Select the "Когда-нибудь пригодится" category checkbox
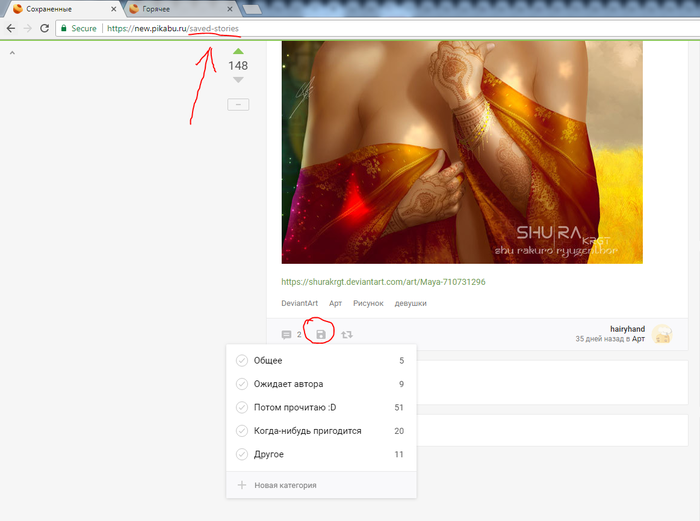This screenshot has width=700, height=521. point(241,431)
